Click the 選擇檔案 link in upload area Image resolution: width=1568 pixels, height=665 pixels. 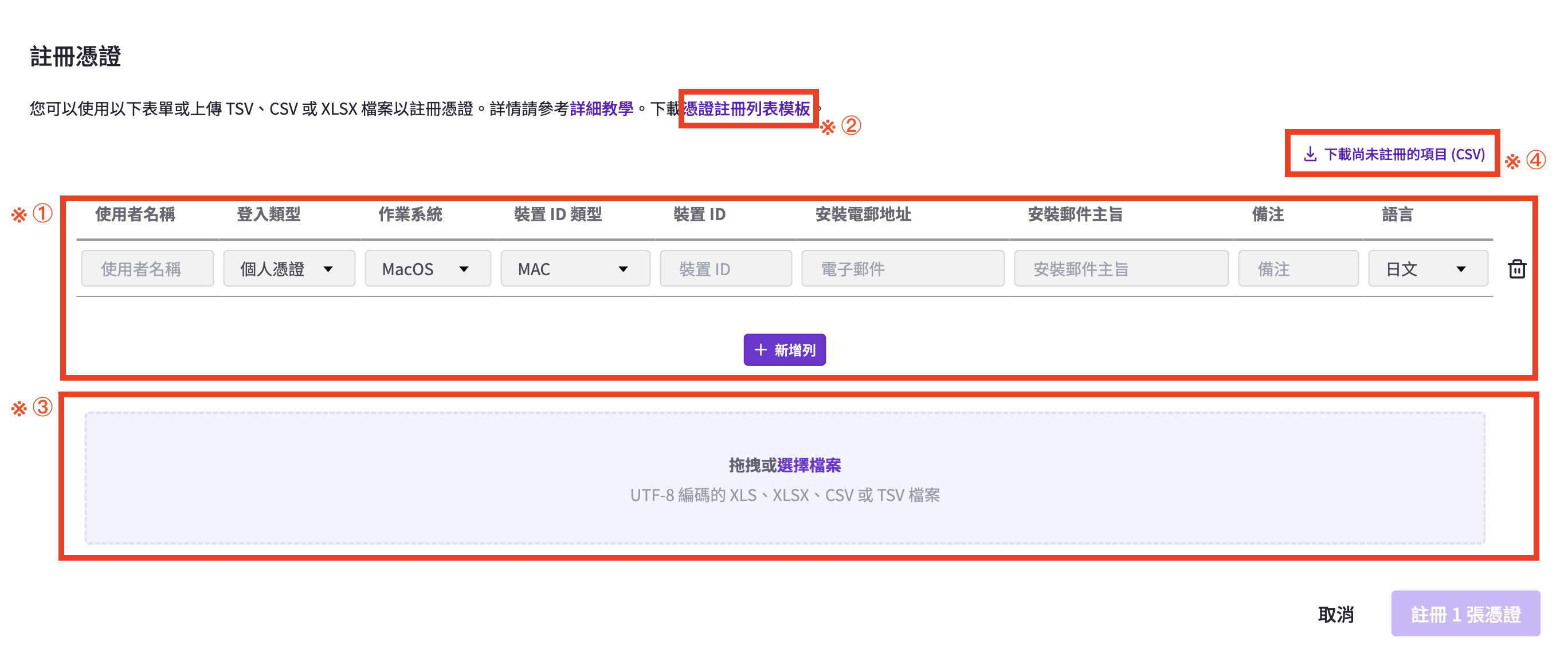[x=809, y=465]
